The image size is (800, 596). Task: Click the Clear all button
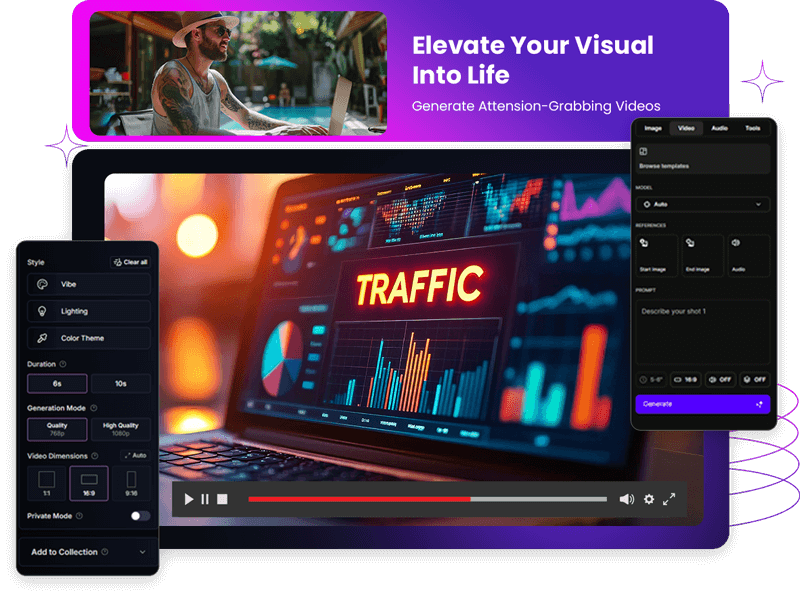pos(131,262)
